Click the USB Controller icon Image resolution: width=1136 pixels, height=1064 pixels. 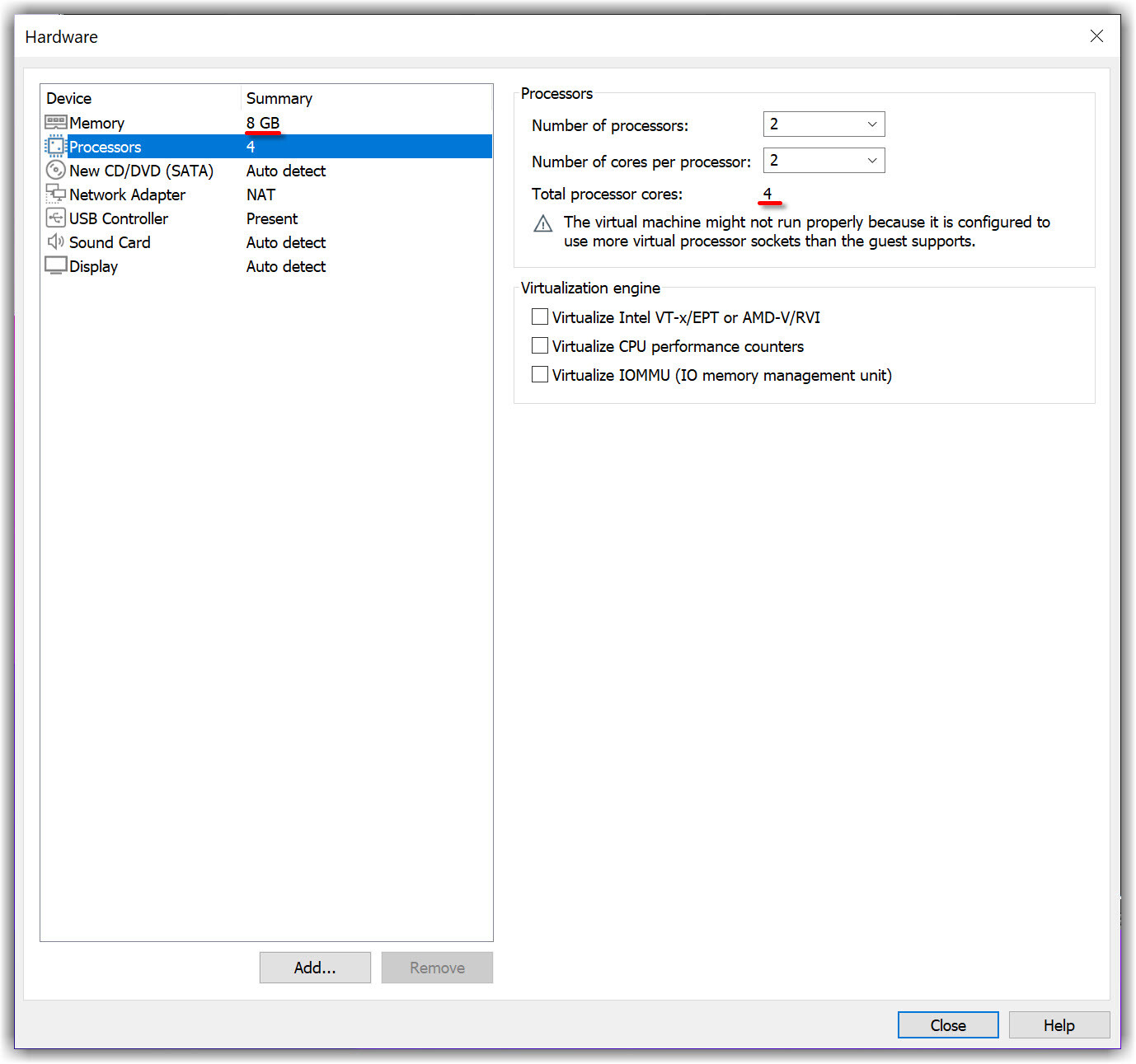click(55, 218)
